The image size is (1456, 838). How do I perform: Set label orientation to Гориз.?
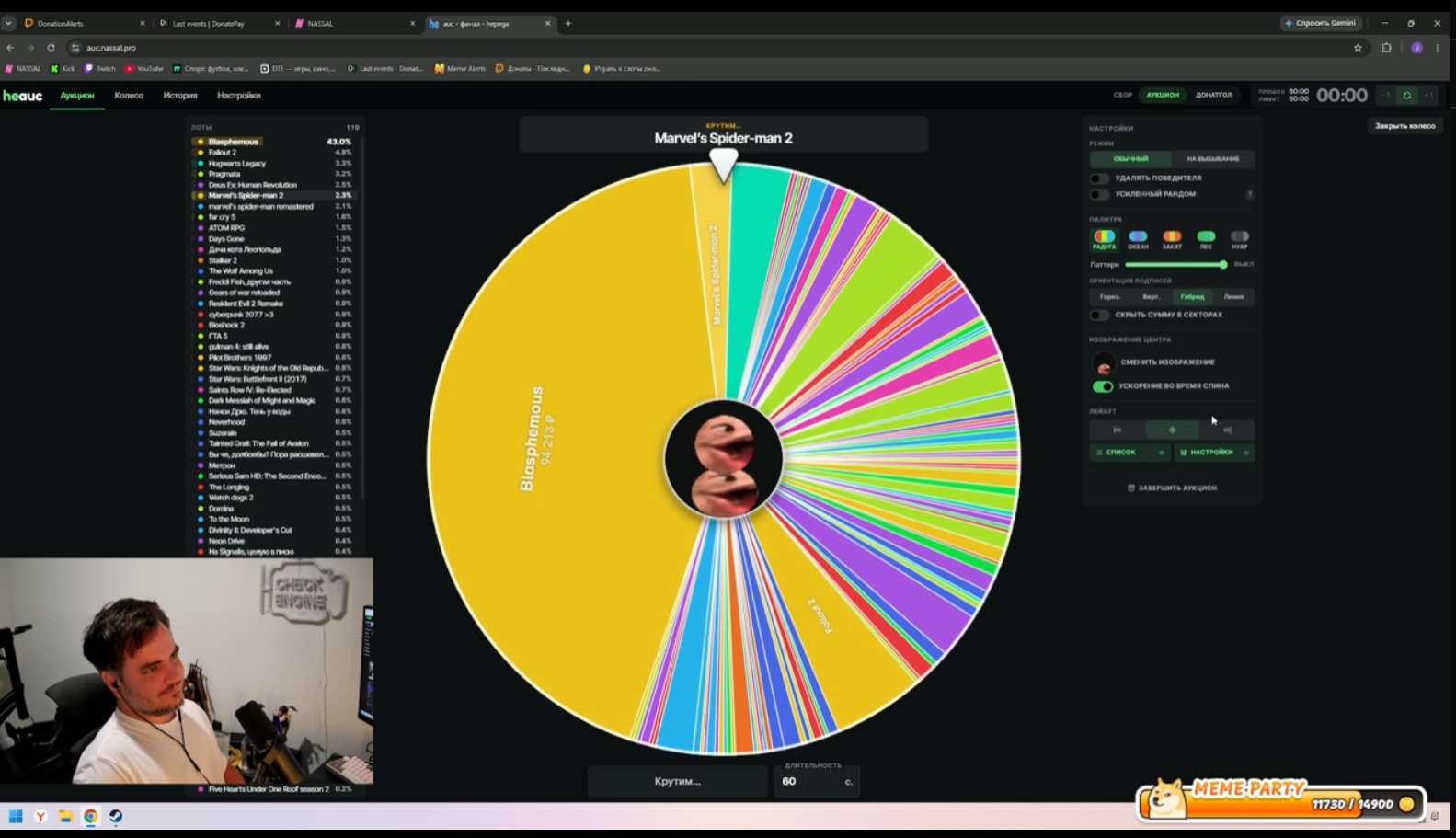tap(1110, 297)
